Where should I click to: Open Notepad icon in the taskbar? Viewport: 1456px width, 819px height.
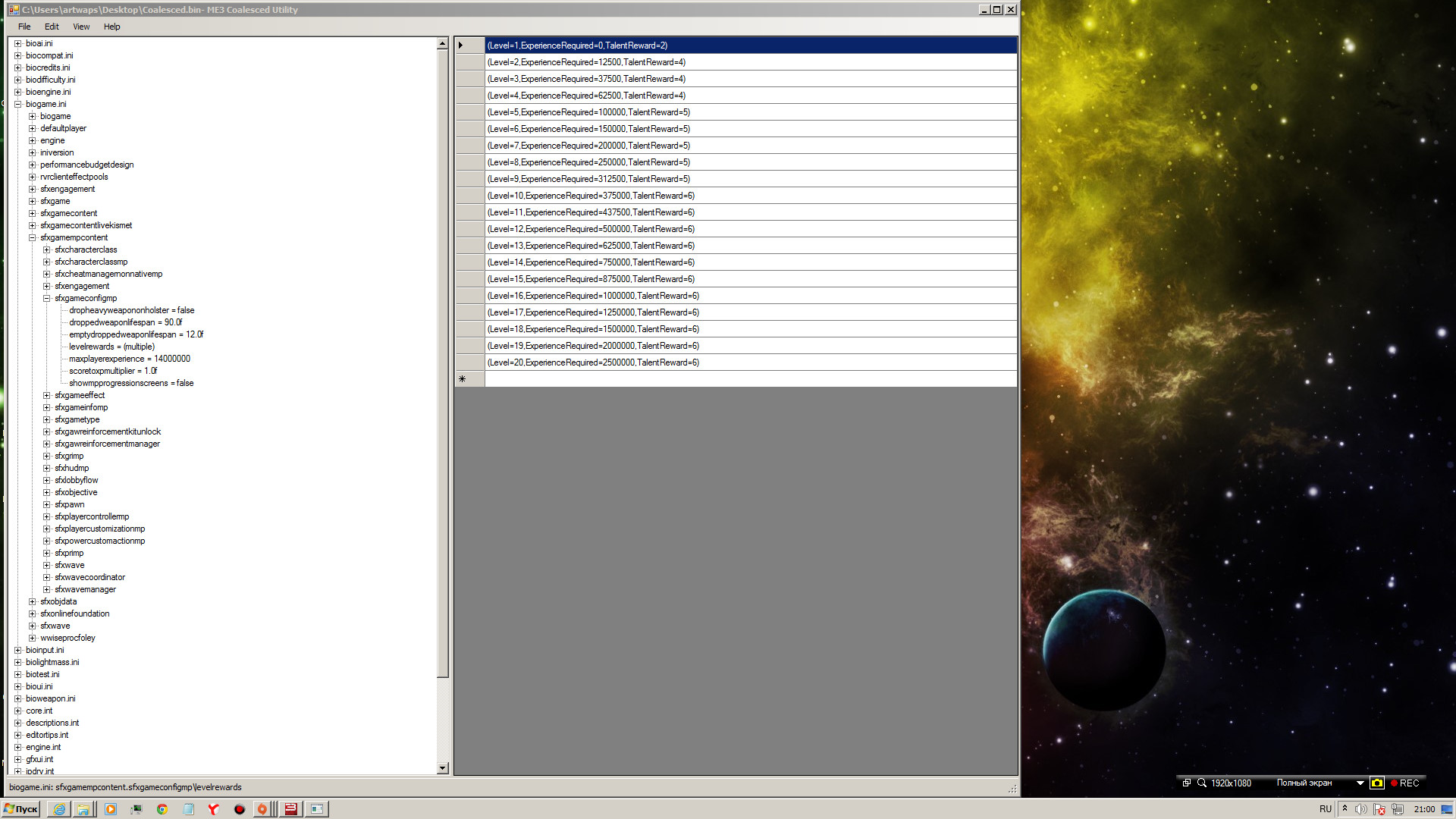tap(188, 809)
